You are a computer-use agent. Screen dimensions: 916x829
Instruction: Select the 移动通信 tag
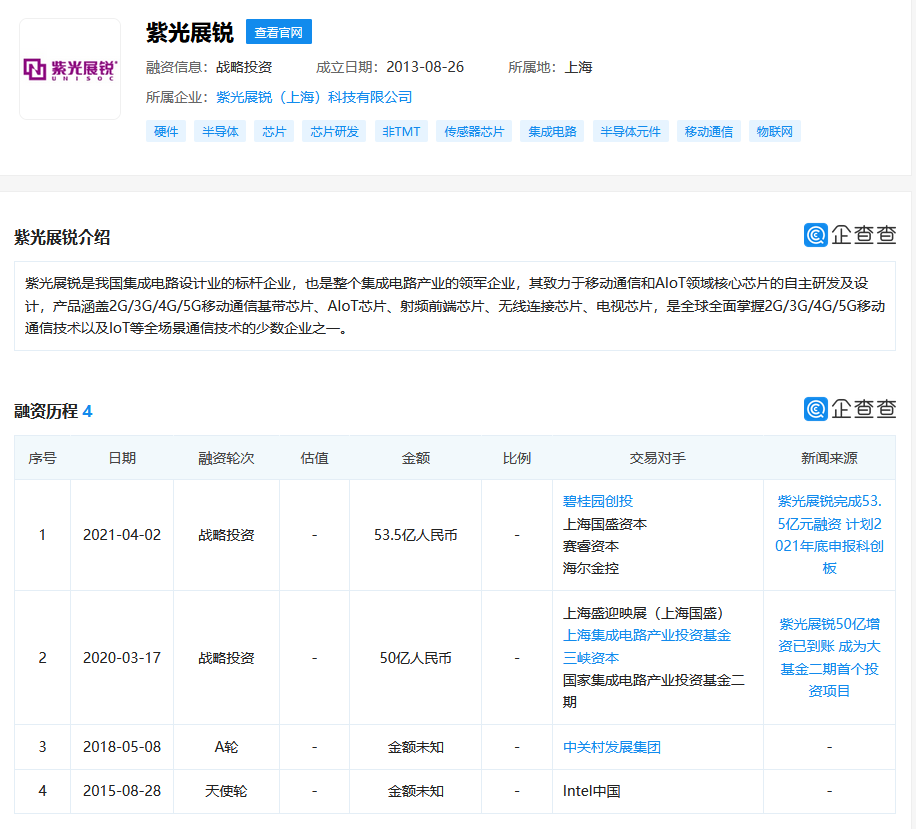pos(709,131)
